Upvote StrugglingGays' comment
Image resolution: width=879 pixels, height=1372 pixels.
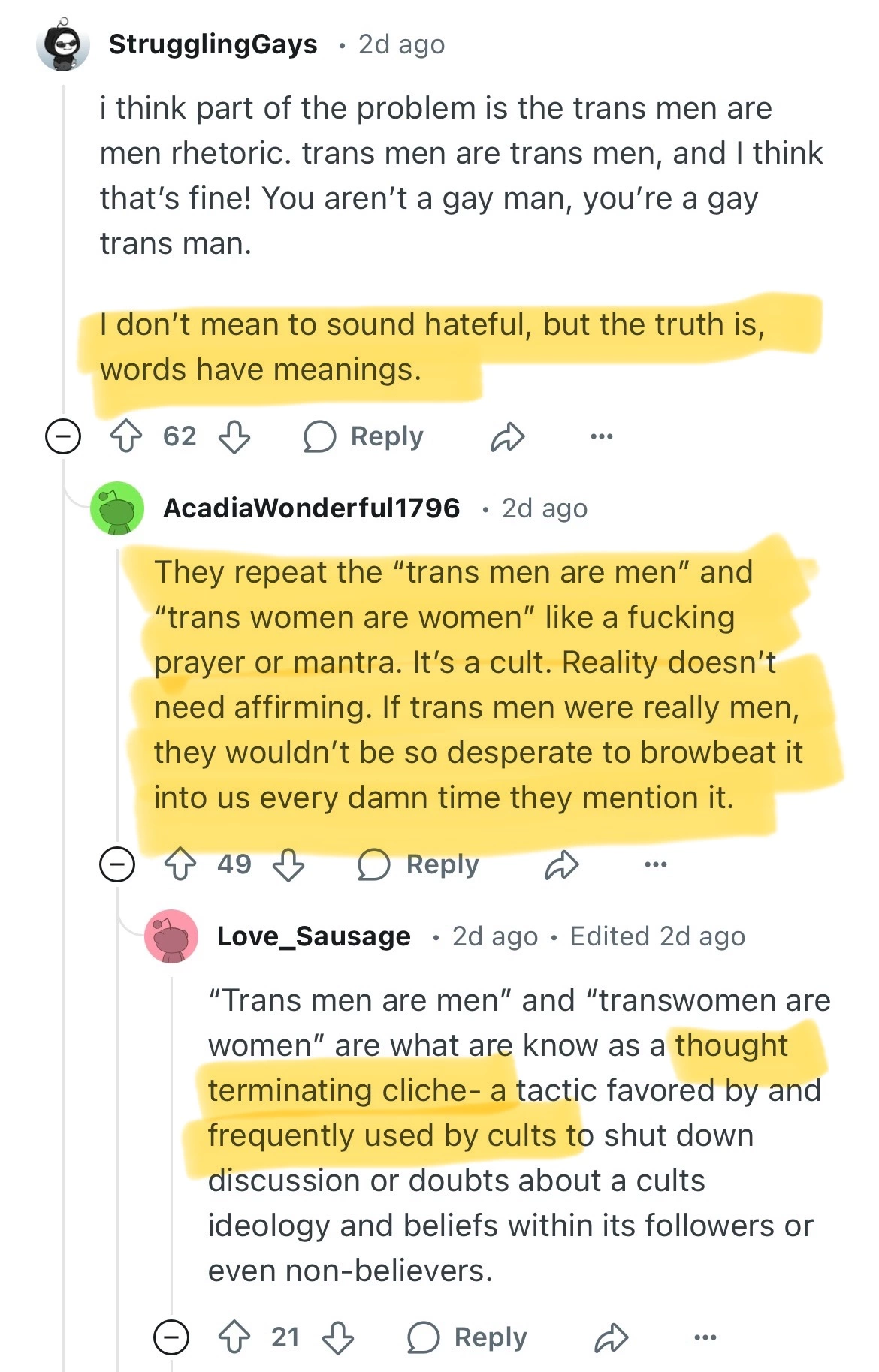tap(126, 436)
